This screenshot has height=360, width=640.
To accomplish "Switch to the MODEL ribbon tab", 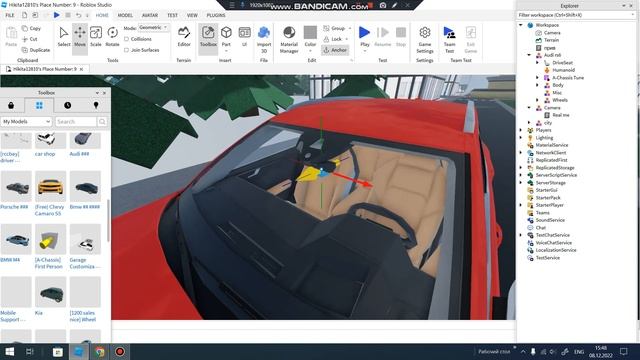I will coord(125,15).
